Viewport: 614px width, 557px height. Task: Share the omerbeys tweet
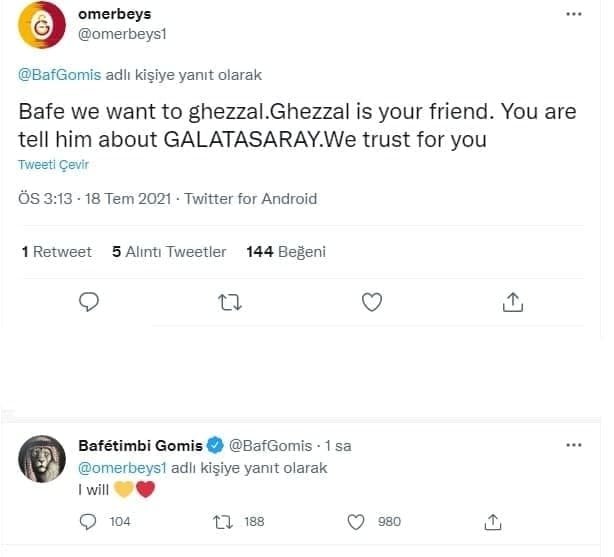point(512,300)
